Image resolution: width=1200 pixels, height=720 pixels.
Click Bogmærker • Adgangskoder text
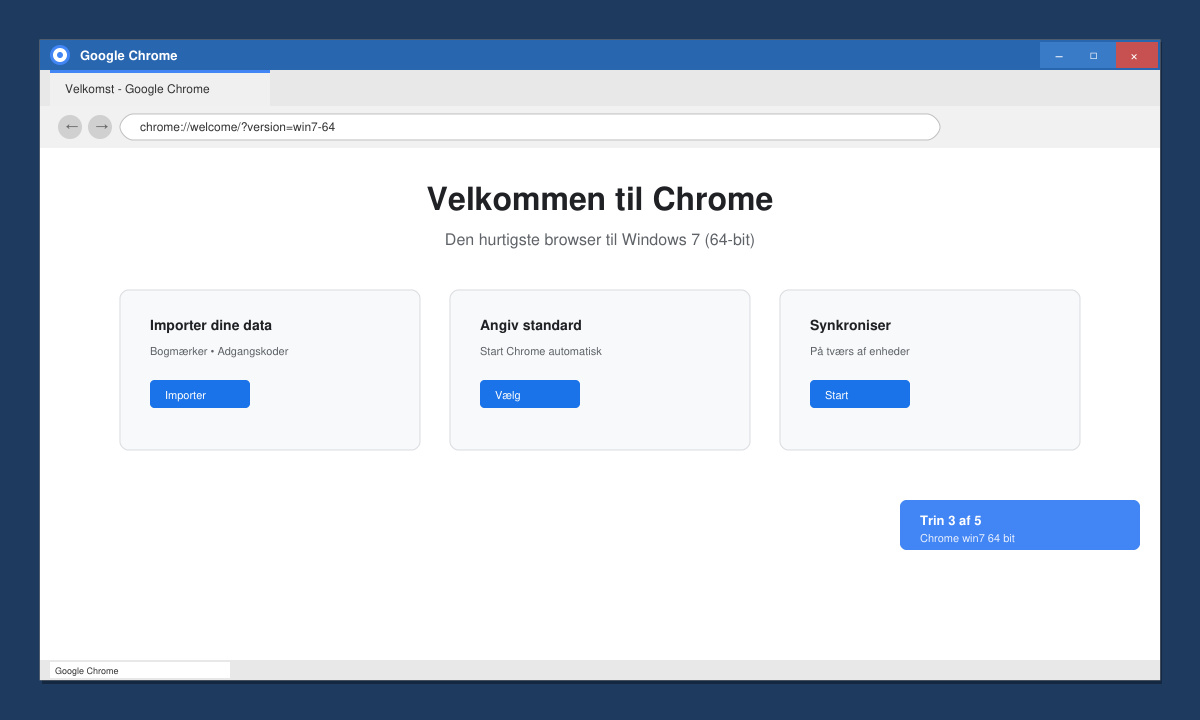click(x=219, y=351)
